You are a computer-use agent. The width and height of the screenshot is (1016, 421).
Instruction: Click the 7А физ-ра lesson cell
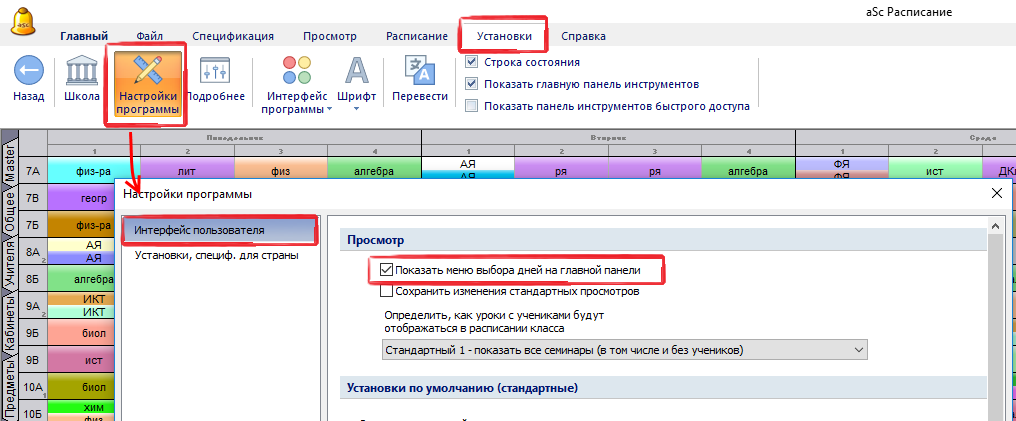click(x=93, y=171)
